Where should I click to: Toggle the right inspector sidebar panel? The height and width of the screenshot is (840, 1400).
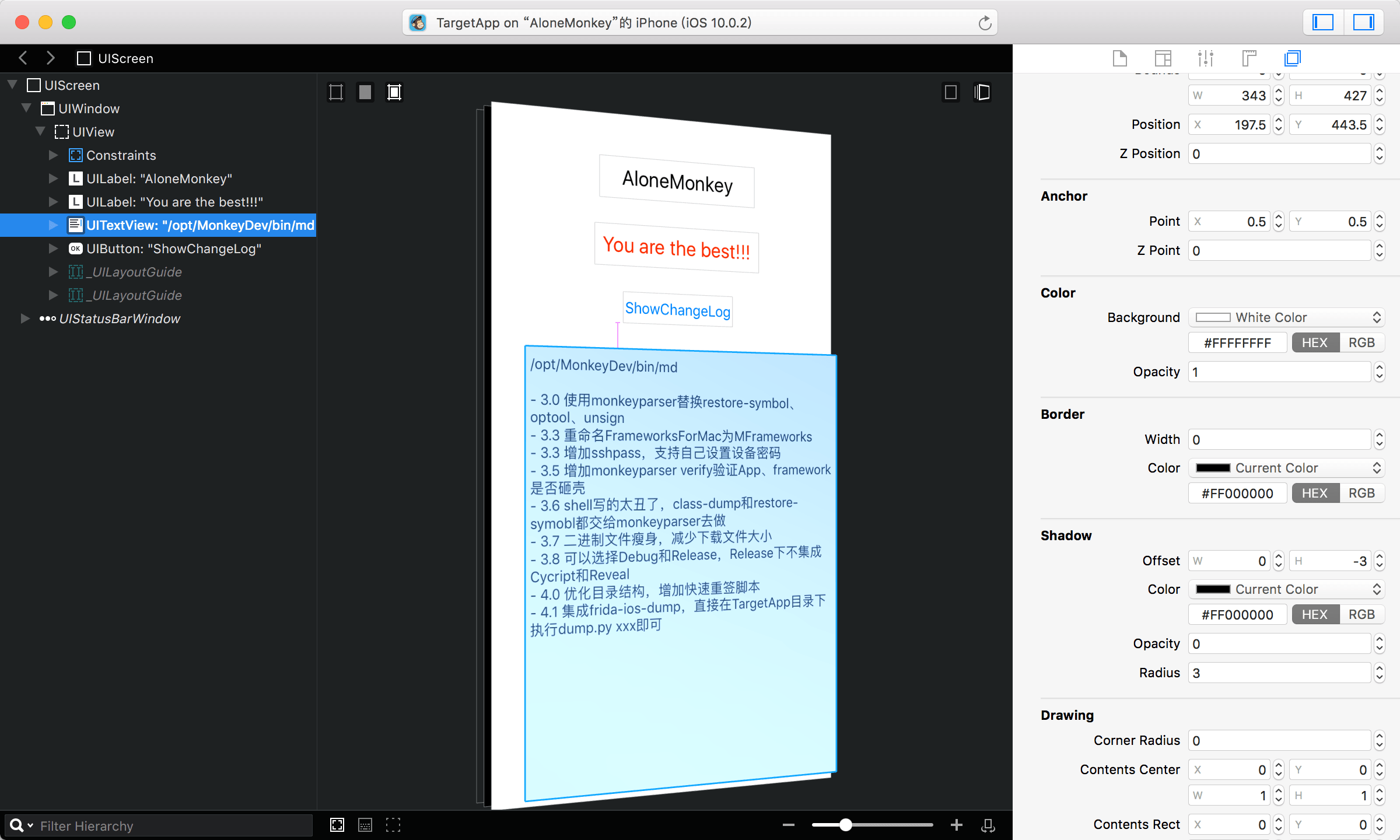[1363, 23]
